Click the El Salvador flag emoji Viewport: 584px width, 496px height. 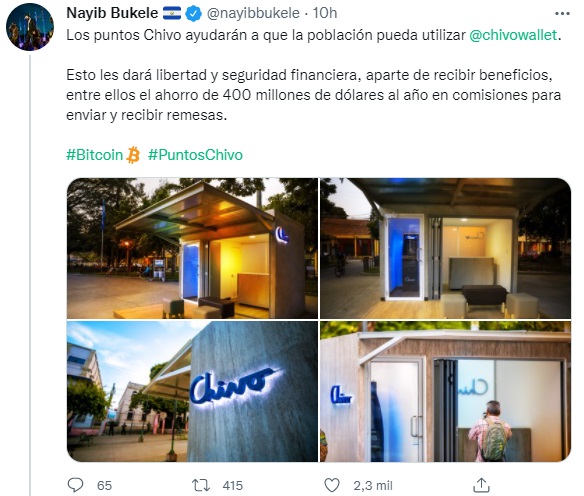[x=172, y=13]
